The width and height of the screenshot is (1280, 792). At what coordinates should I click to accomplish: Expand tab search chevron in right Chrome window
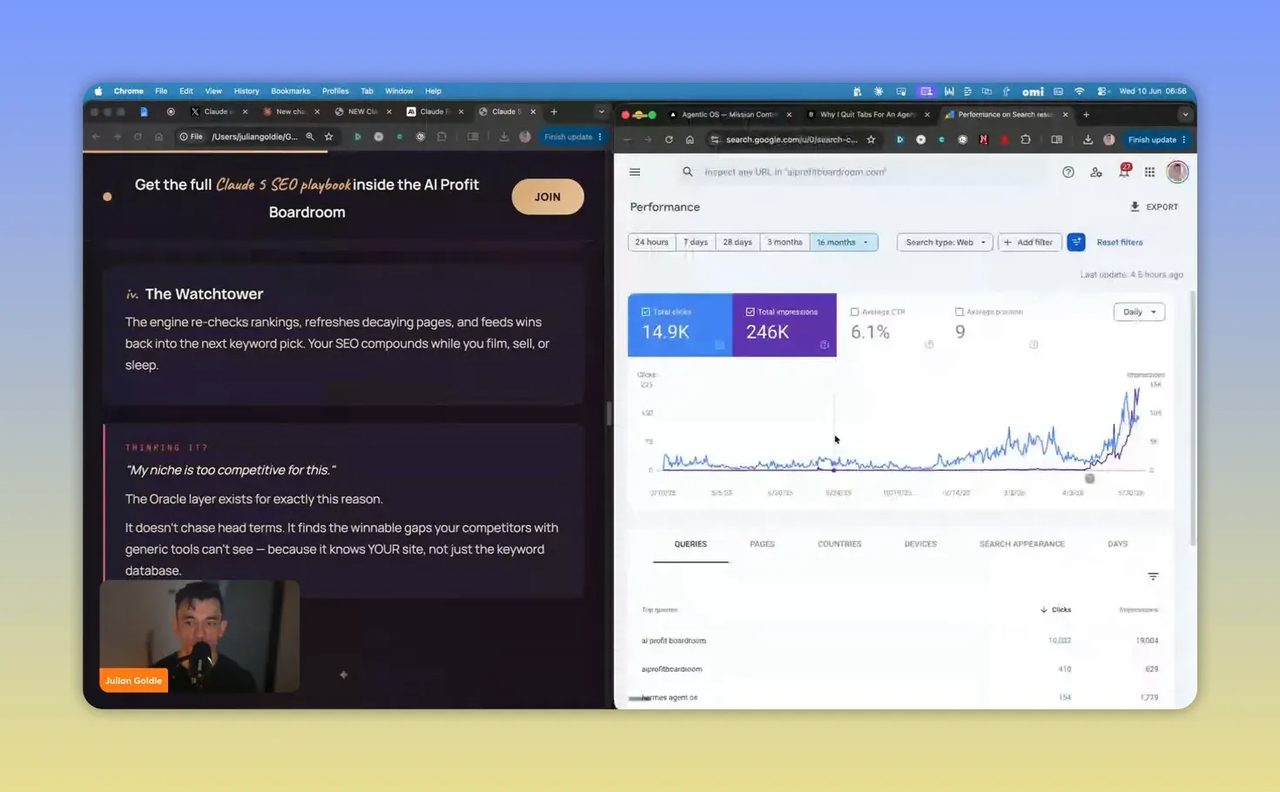pos(1185,114)
